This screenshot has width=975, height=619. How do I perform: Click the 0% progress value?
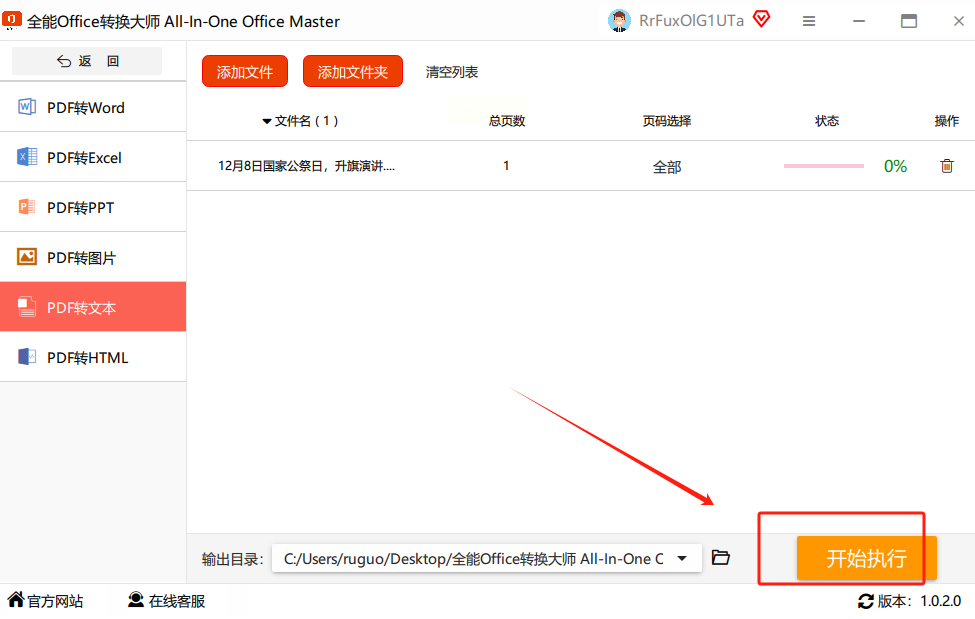(895, 166)
